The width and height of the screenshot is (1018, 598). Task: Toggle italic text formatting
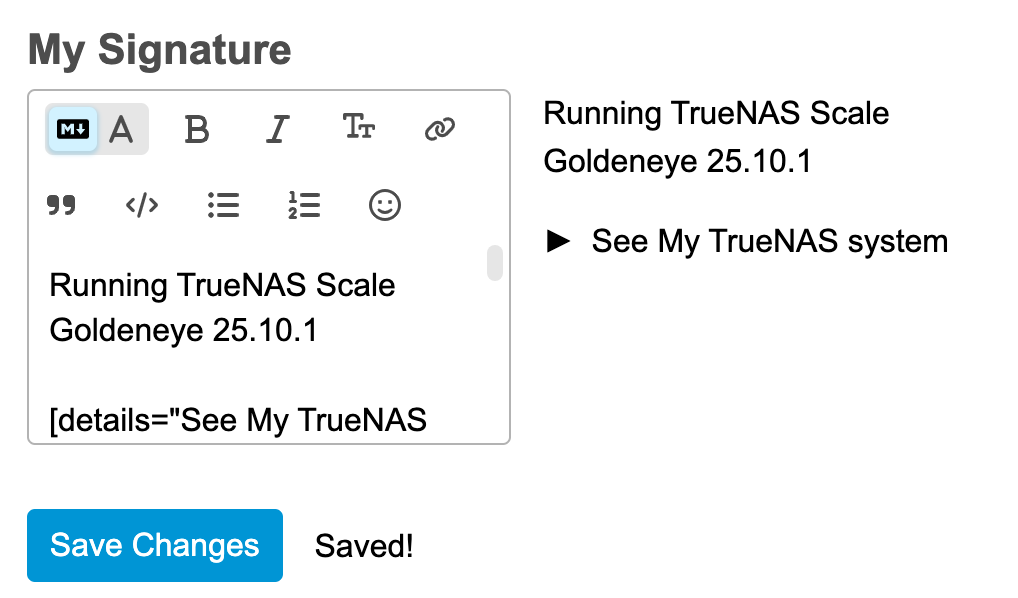pyautogui.click(x=278, y=129)
